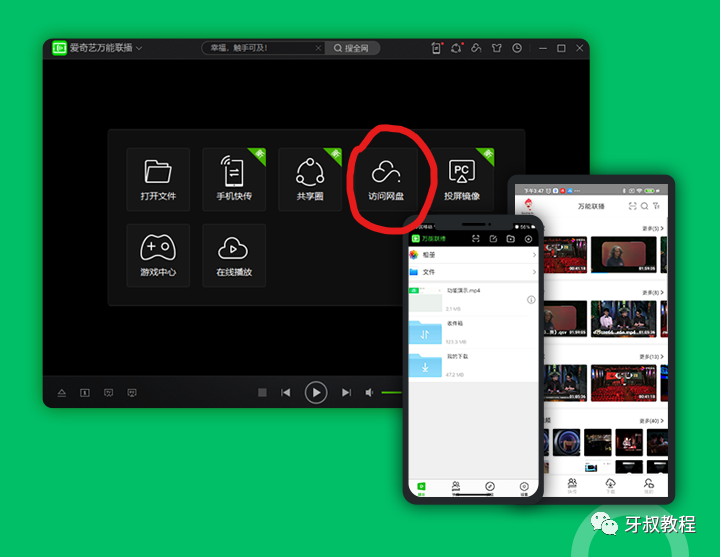The width and height of the screenshot is (720, 557).
Task: Open the tablet video thumbnail timed 01:59:26
Action: tap(623, 255)
